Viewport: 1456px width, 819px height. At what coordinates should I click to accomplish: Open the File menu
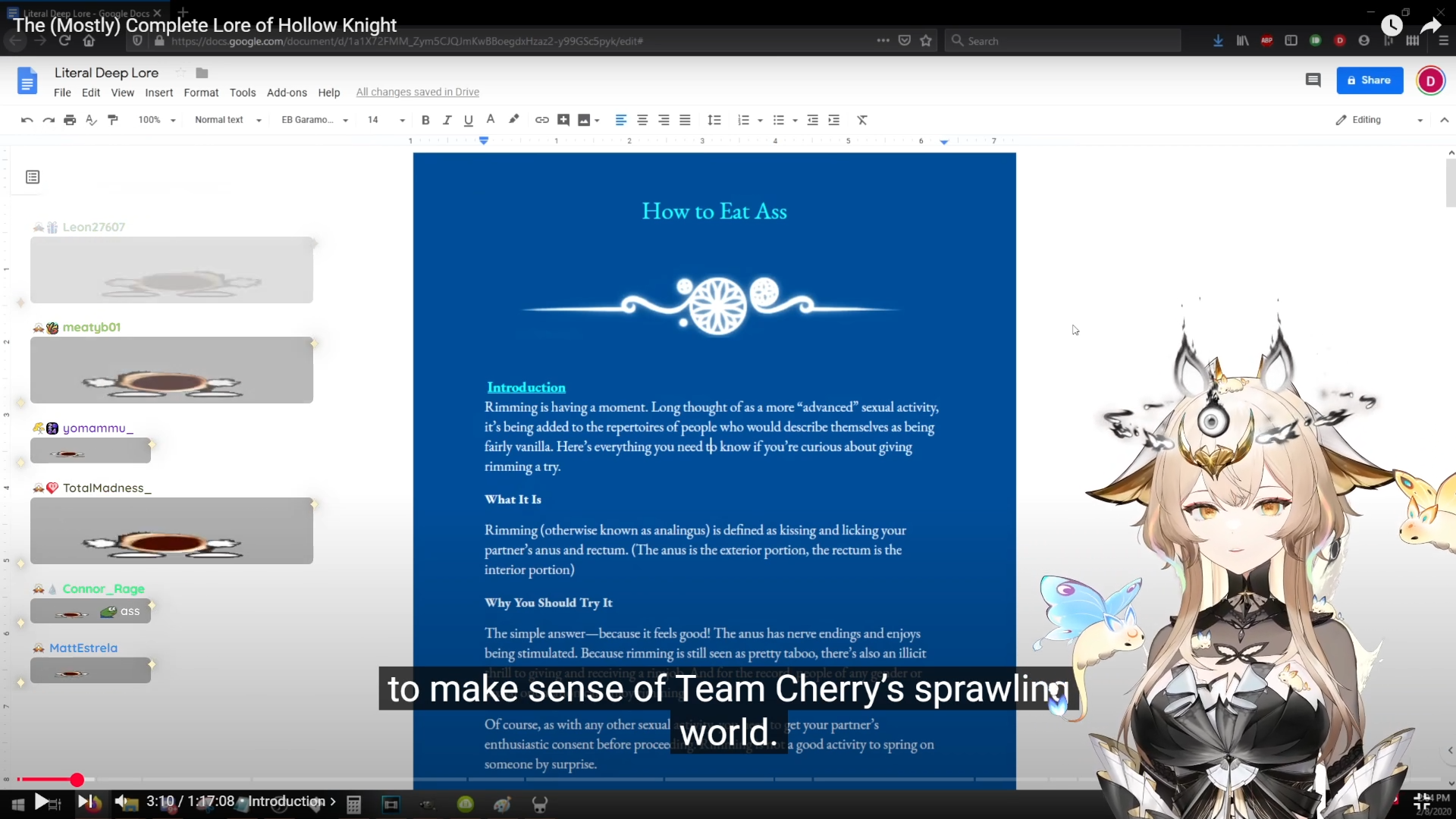62,93
